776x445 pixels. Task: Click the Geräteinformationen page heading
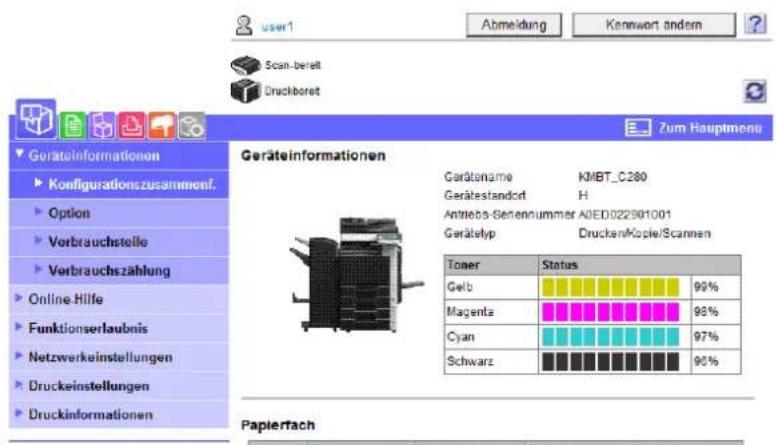[x=313, y=156]
